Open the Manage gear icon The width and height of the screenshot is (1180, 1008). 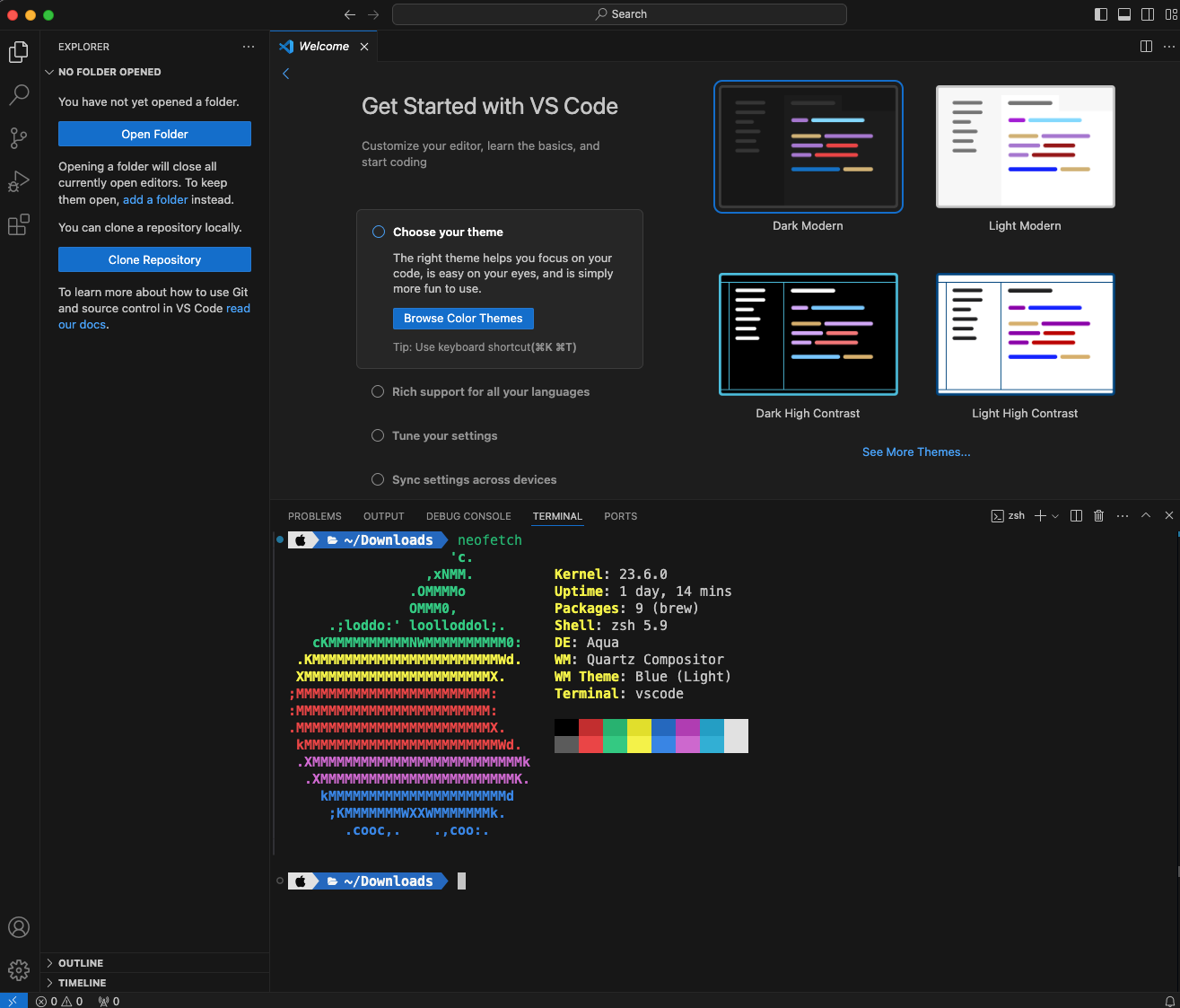point(19,970)
